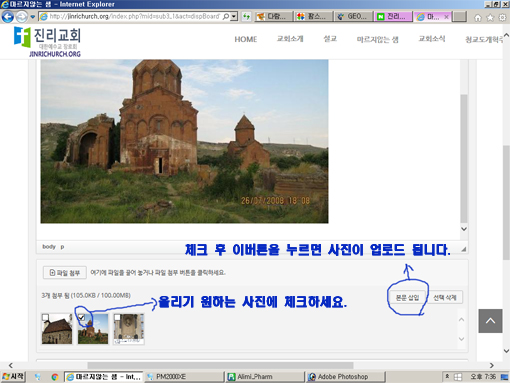Open recent pages dropdown next to Forward

point(32,16)
